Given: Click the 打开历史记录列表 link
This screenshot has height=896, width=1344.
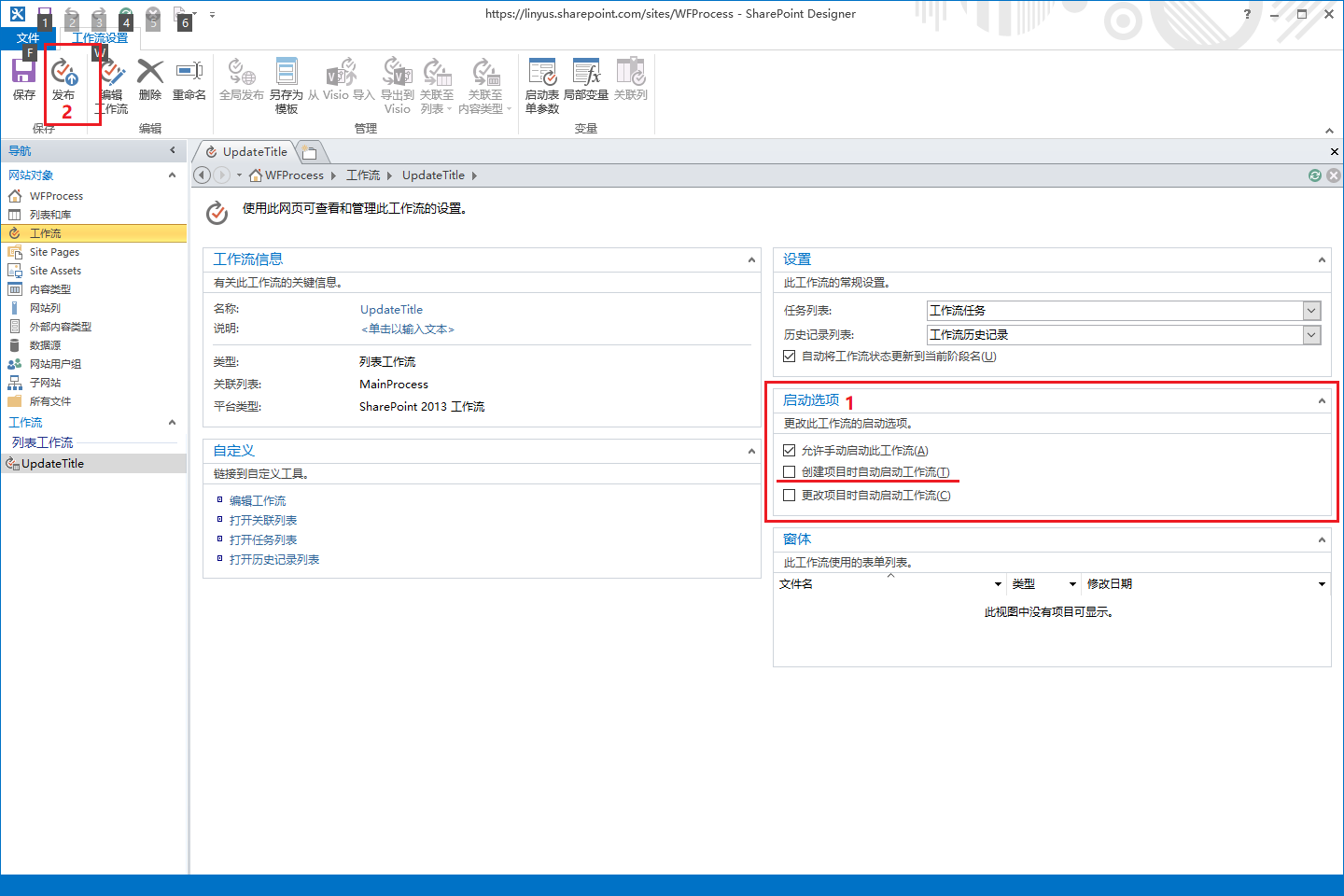Looking at the screenshot, I should coord(274,560).
